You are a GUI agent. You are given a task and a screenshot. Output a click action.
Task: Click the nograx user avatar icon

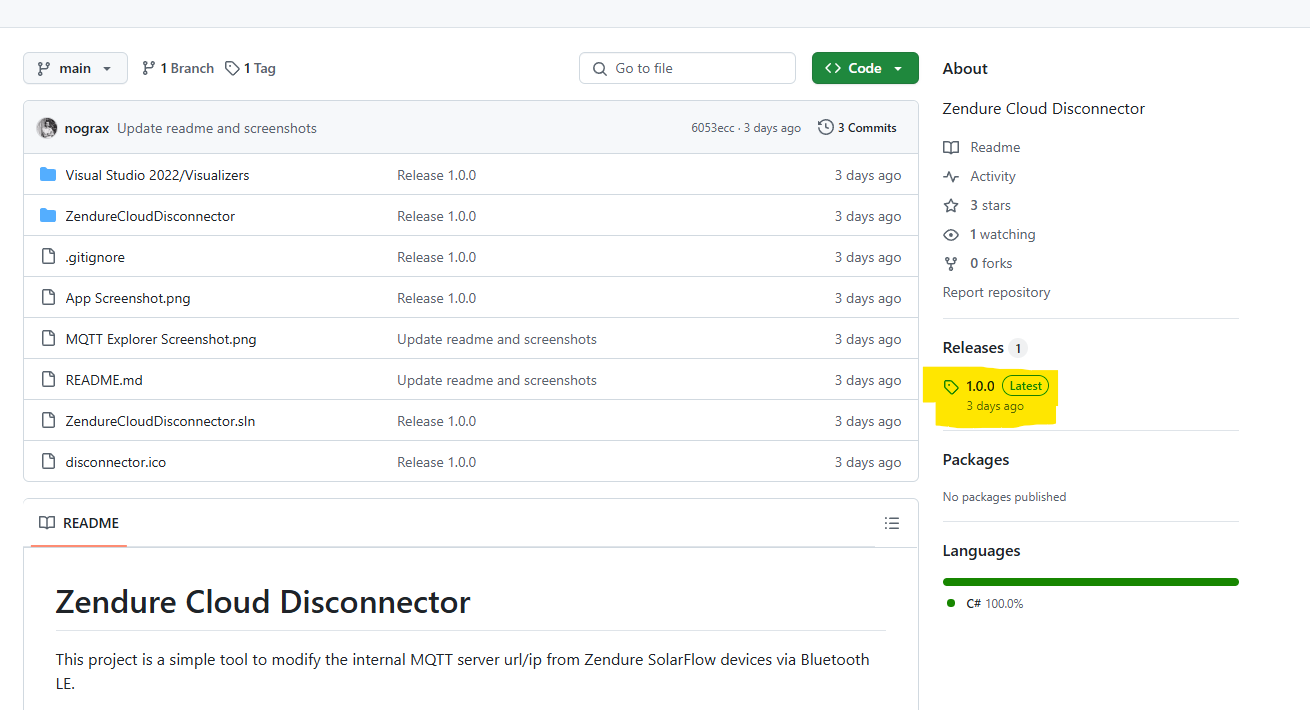(47, 128)
